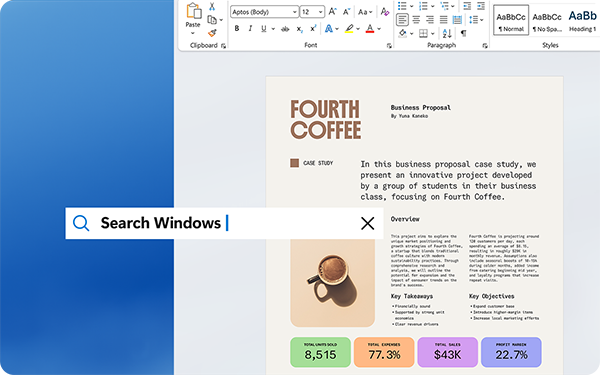Increase paragraph indent
The width and height of the screenshot is (600, 375).
(x=481, y=6)
